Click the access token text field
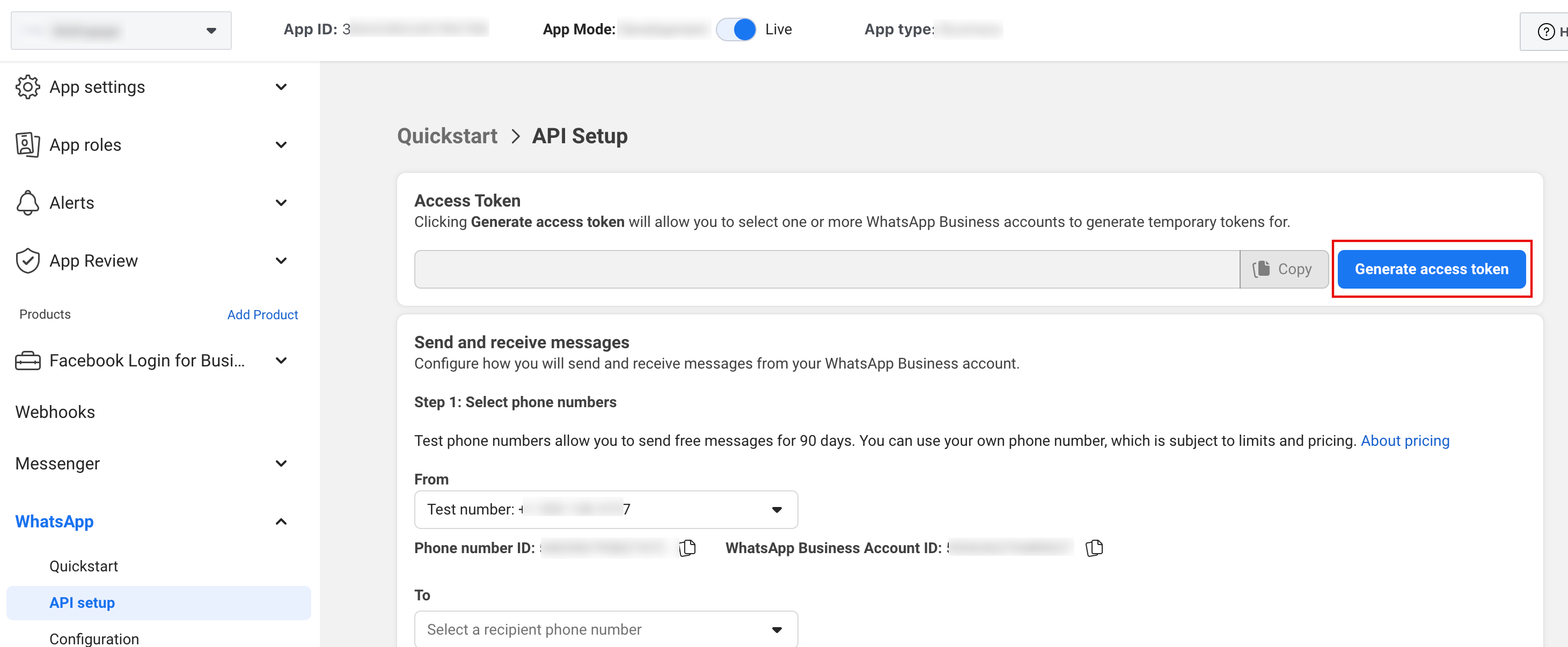This screenshot has width=1568, height=647. point(826,269)
